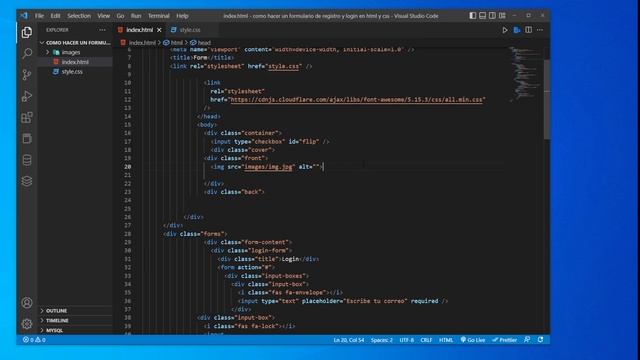The height and width of the screenshot is (360, 640).
Task: Open the Explorer view in activity bar
Action: pos(27,32)
